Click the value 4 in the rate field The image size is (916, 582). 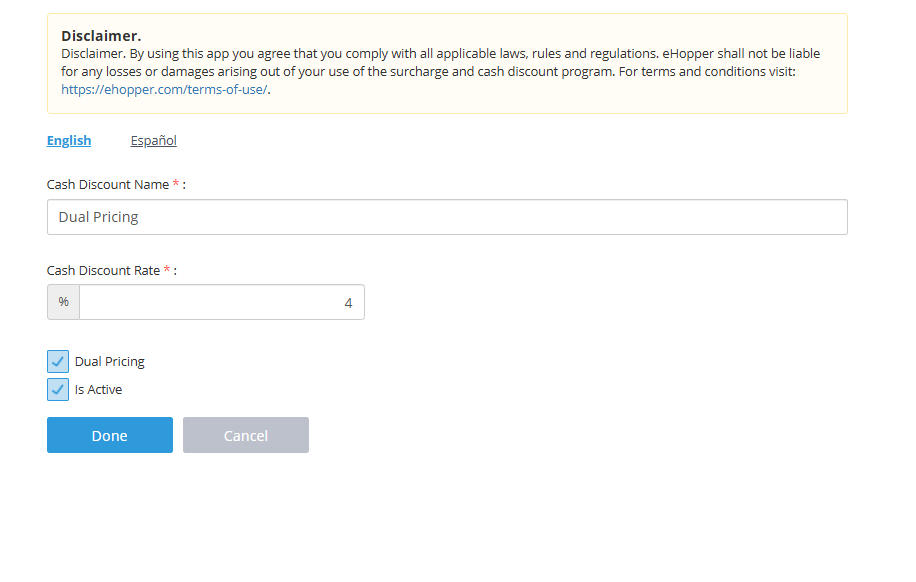pos(348,303)
